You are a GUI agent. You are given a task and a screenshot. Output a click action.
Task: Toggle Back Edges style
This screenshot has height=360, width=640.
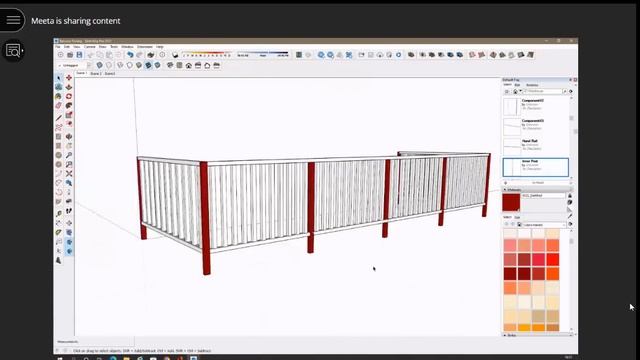coord(109,65)
